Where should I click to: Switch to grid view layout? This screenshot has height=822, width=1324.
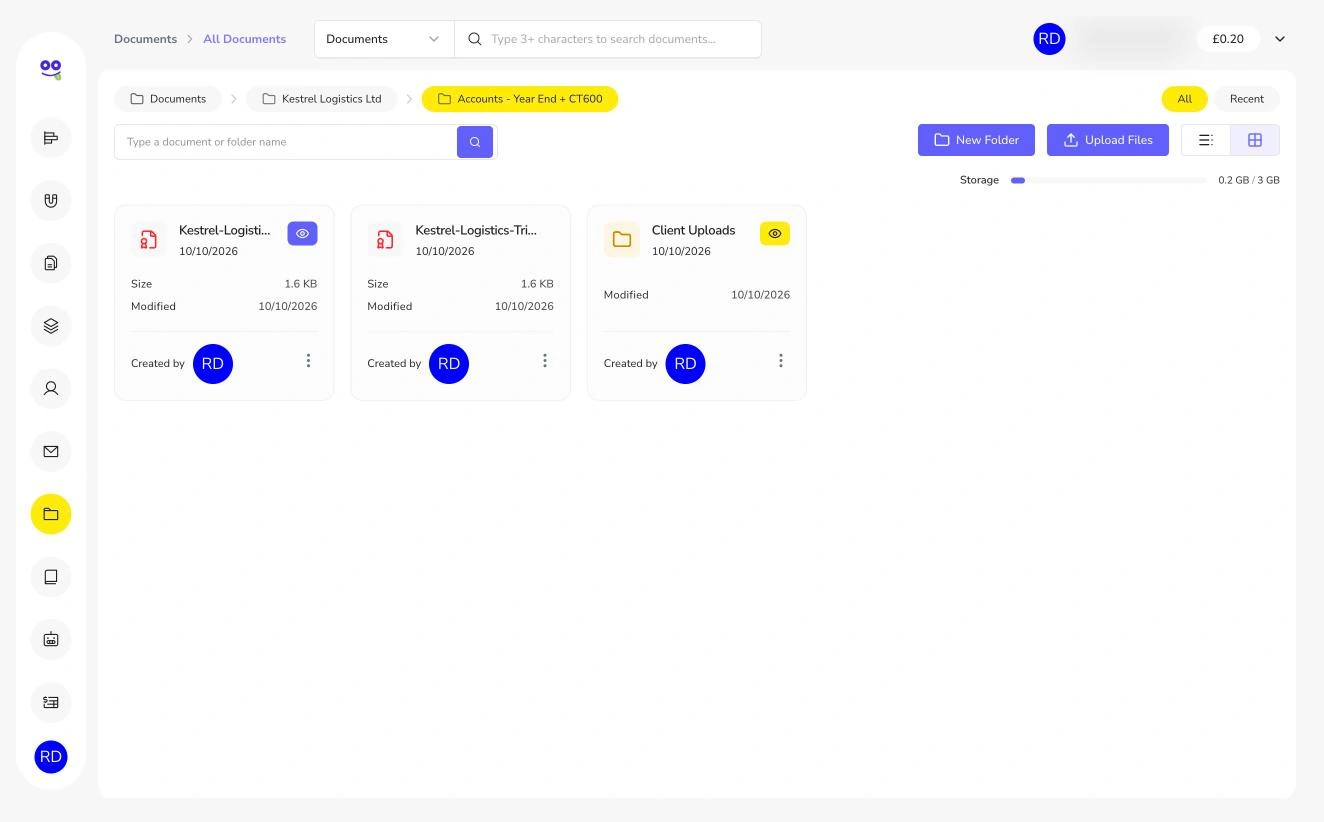click(x=1255, y=140)
